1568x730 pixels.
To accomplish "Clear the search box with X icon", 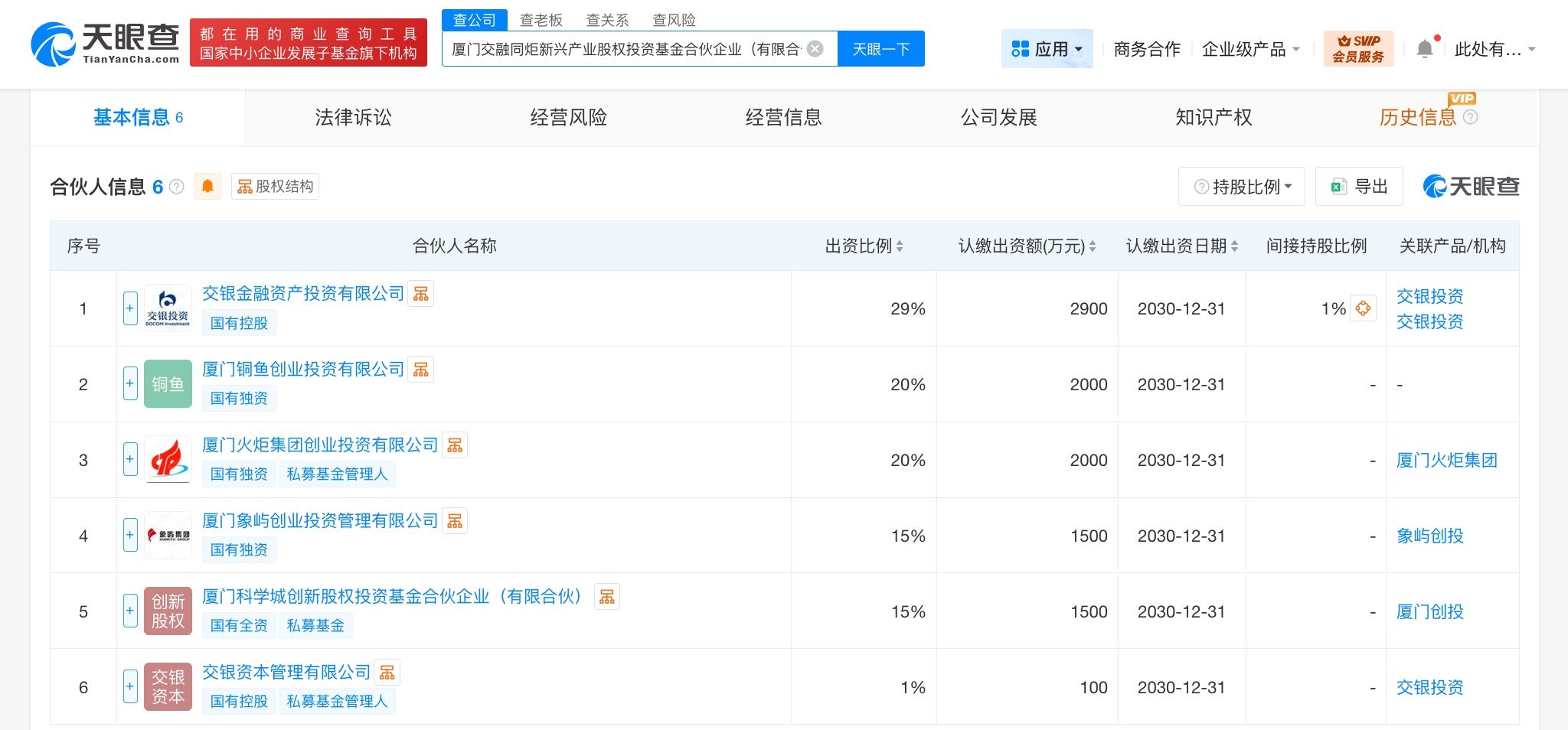I will [x=815, y=49].
